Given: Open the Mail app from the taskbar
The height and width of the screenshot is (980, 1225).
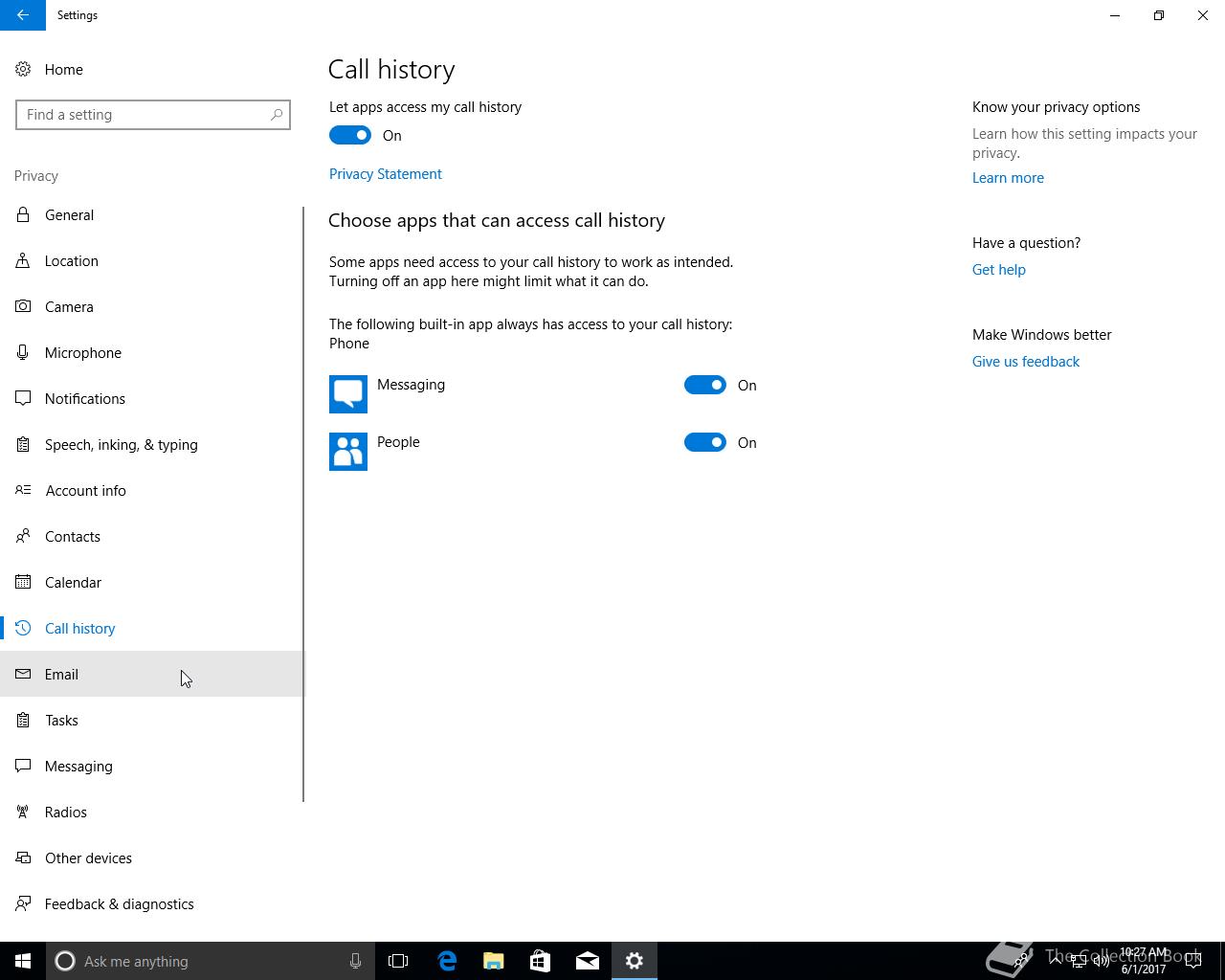Looking at the screenshot, I should pos(588,961).
